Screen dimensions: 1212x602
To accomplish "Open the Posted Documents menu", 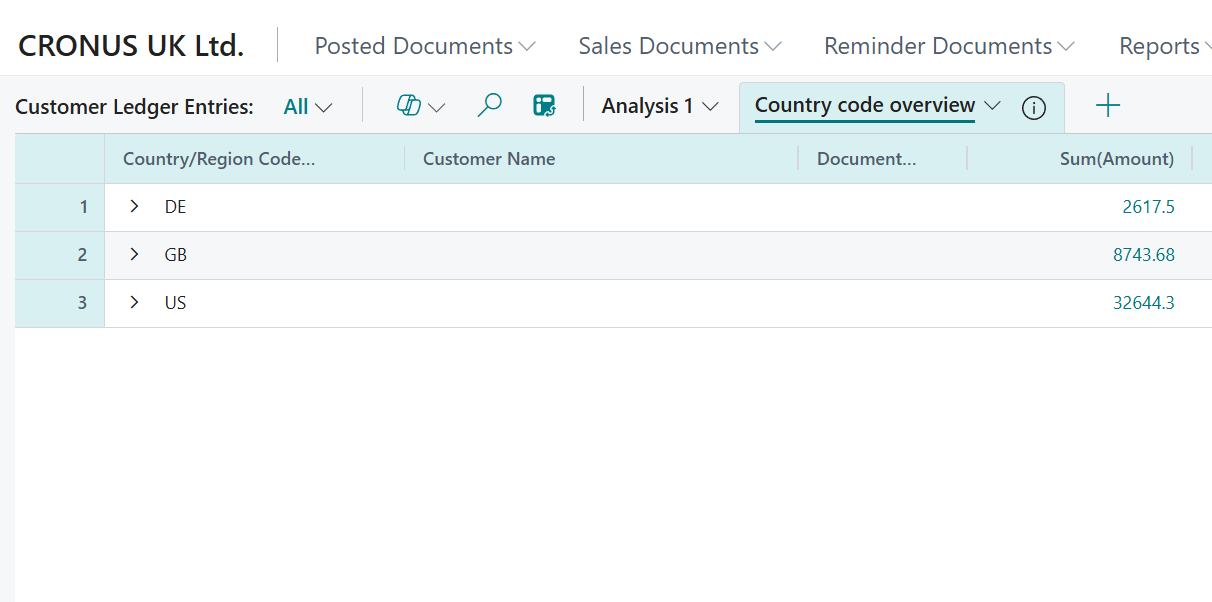I will tap(423, 45).
